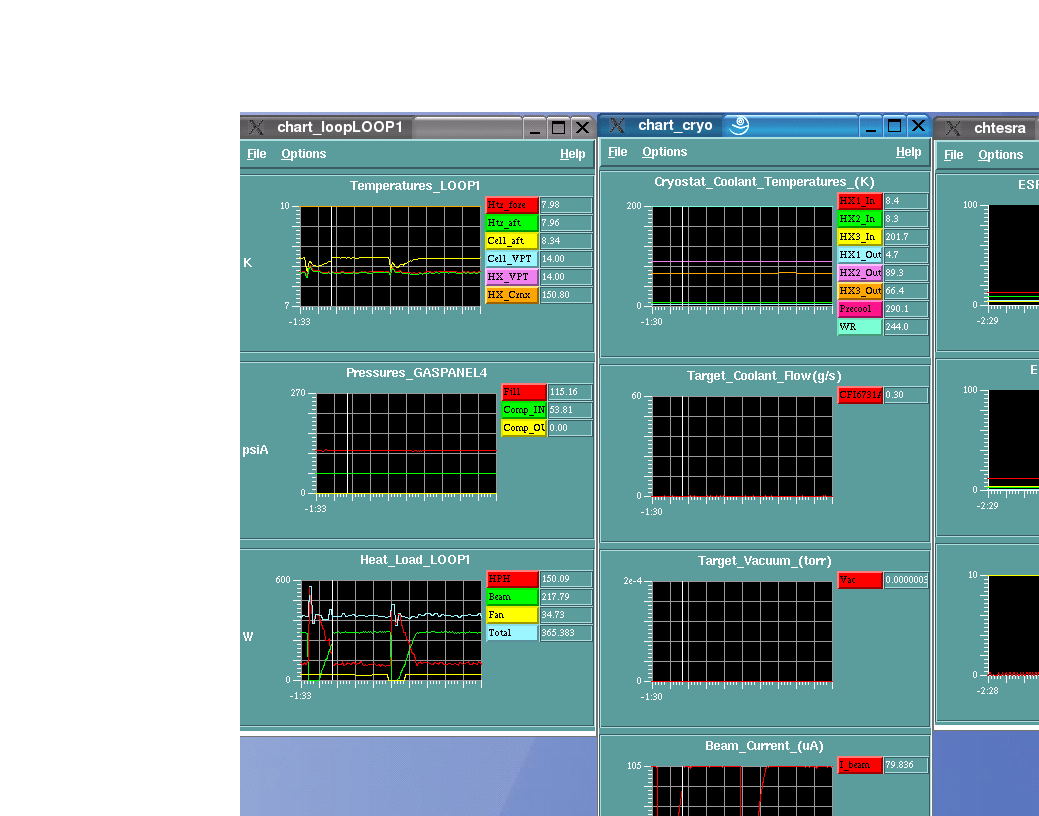Select the violet HX2_Out legend label
This screenshot has height=816, width=1039.
pyautogui.click(x=859, y=272)
